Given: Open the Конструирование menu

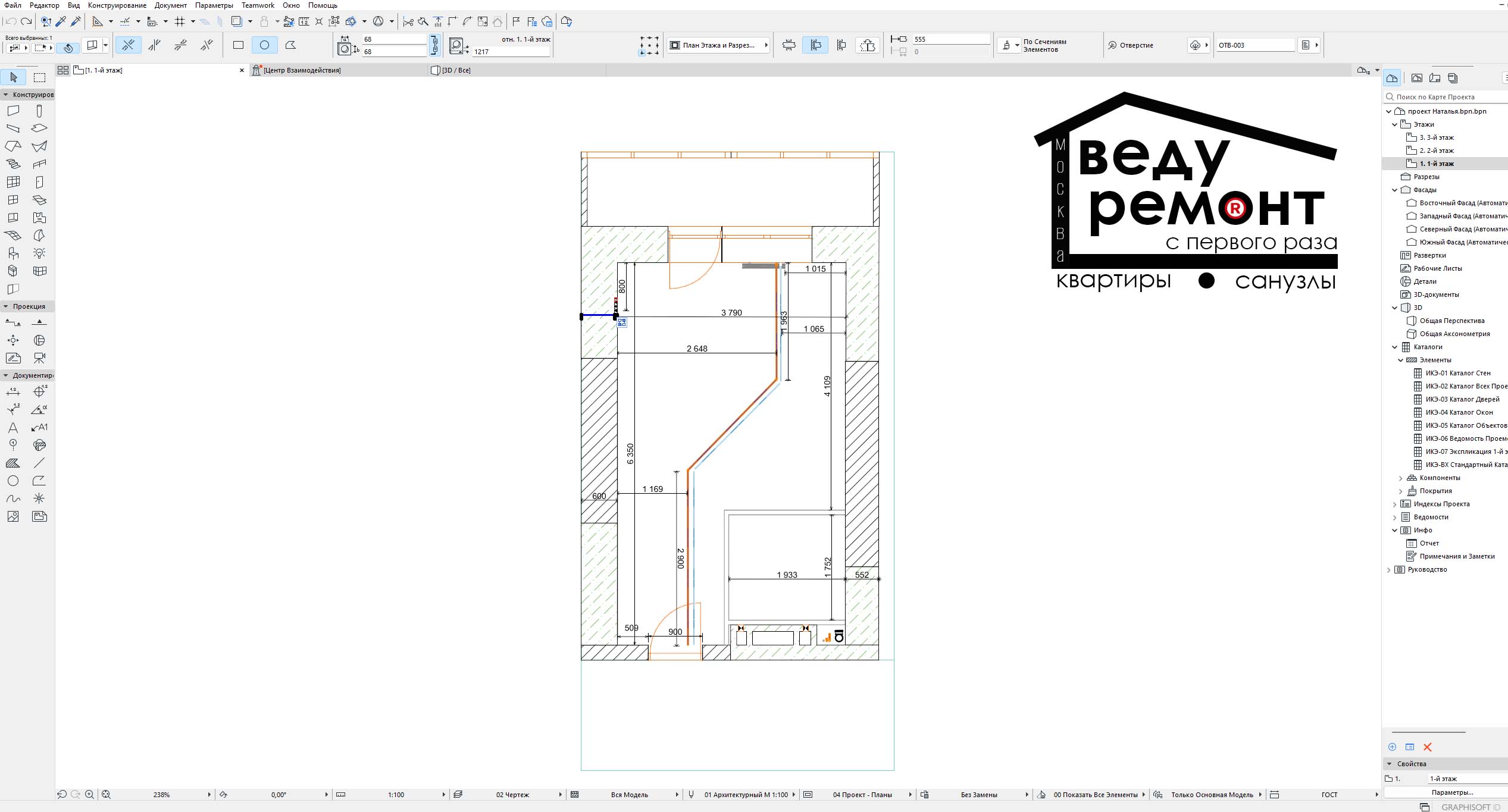Looking at the screenshot, I should (x=117, y=5).
